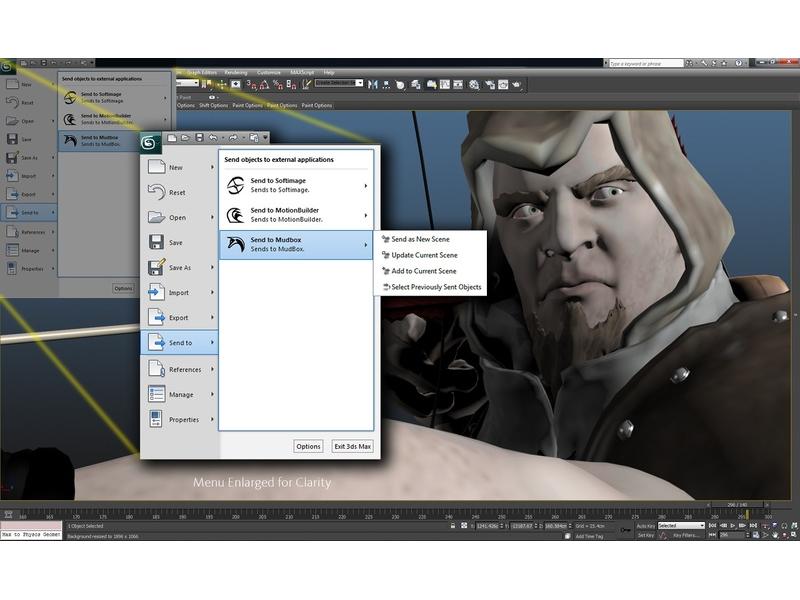
Task: Click the teapot Render Production icon
Action: coord(517,85)
